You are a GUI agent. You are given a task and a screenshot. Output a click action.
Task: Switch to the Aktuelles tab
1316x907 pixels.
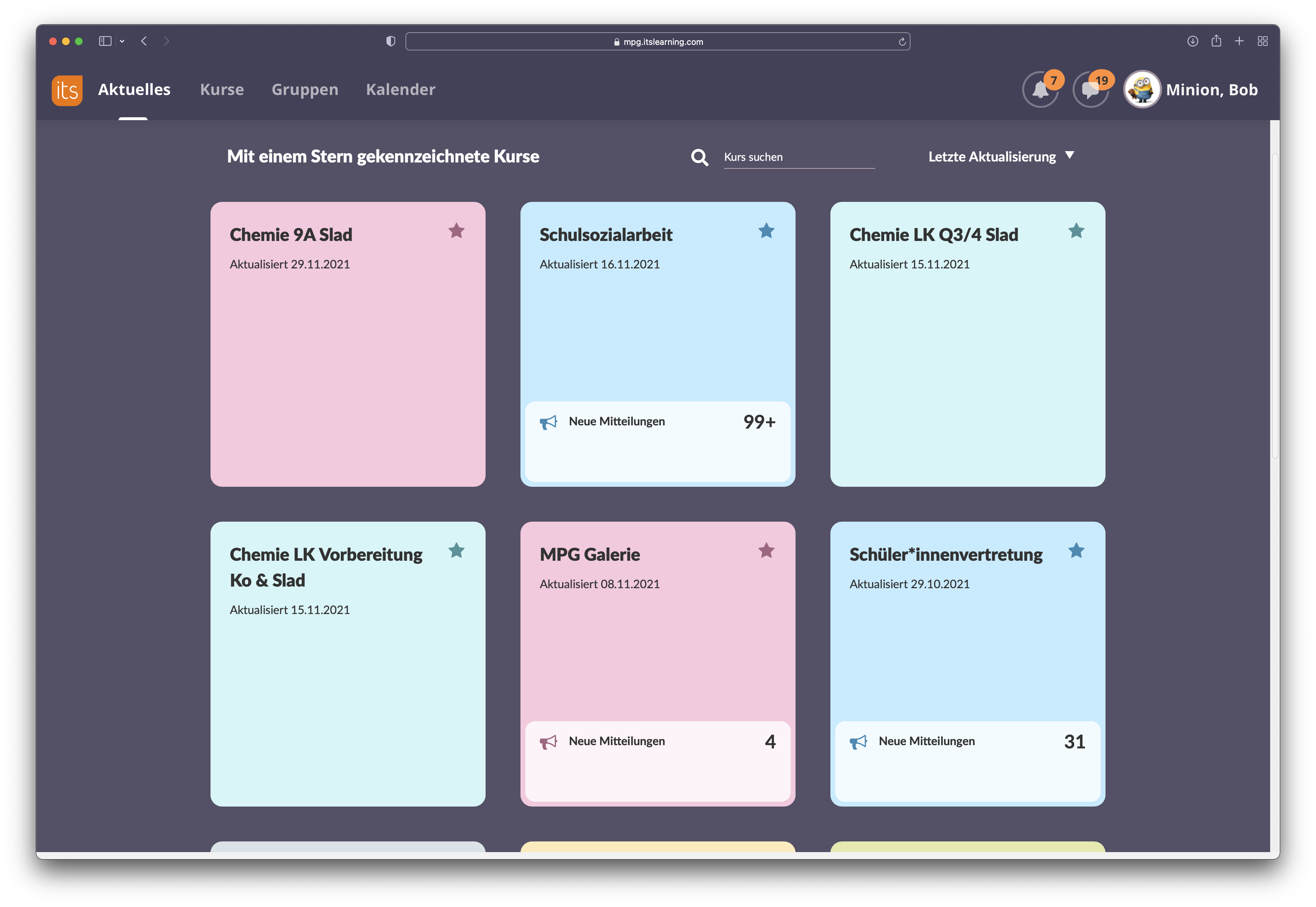coord(134,90)
